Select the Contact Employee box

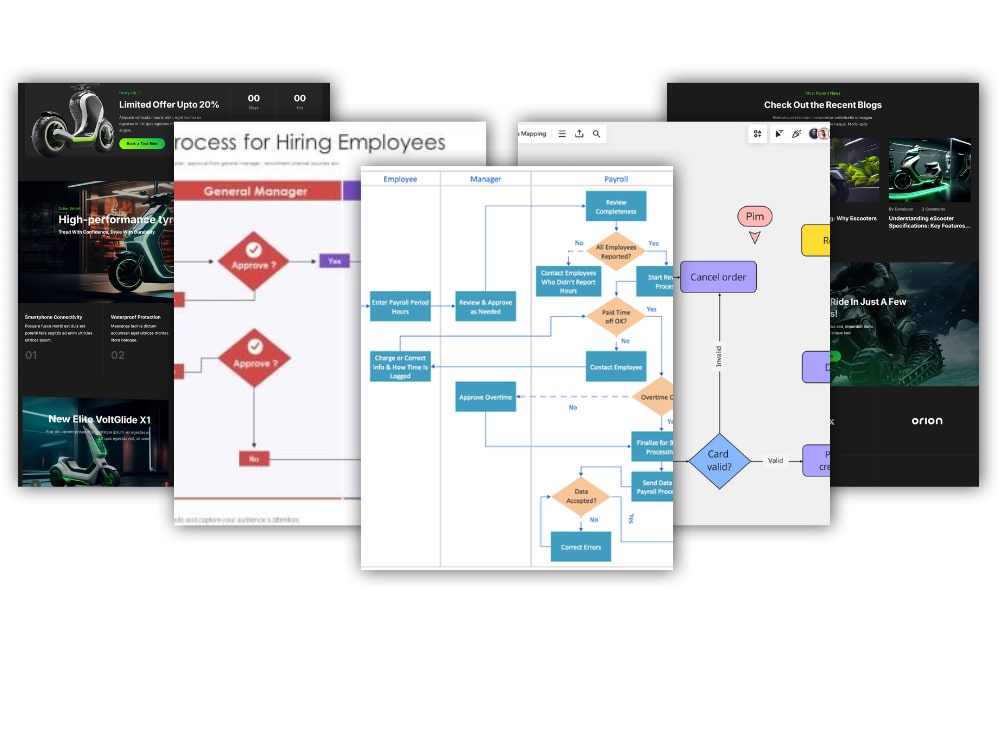(616, 367)
